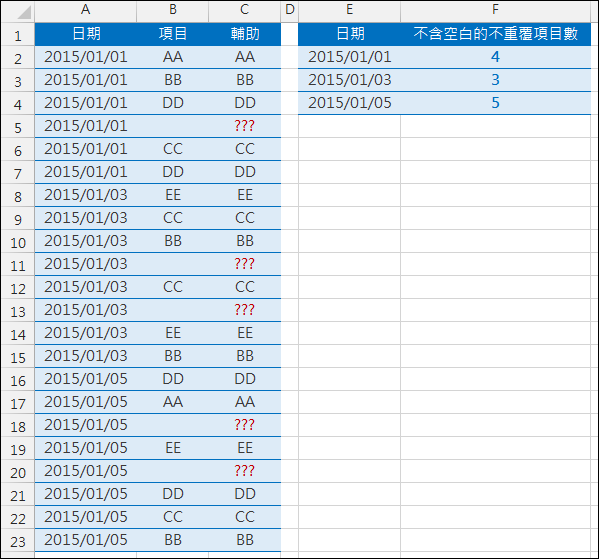The image size is (599, 559).
Task: Select column E header
Action: (349, 10)
